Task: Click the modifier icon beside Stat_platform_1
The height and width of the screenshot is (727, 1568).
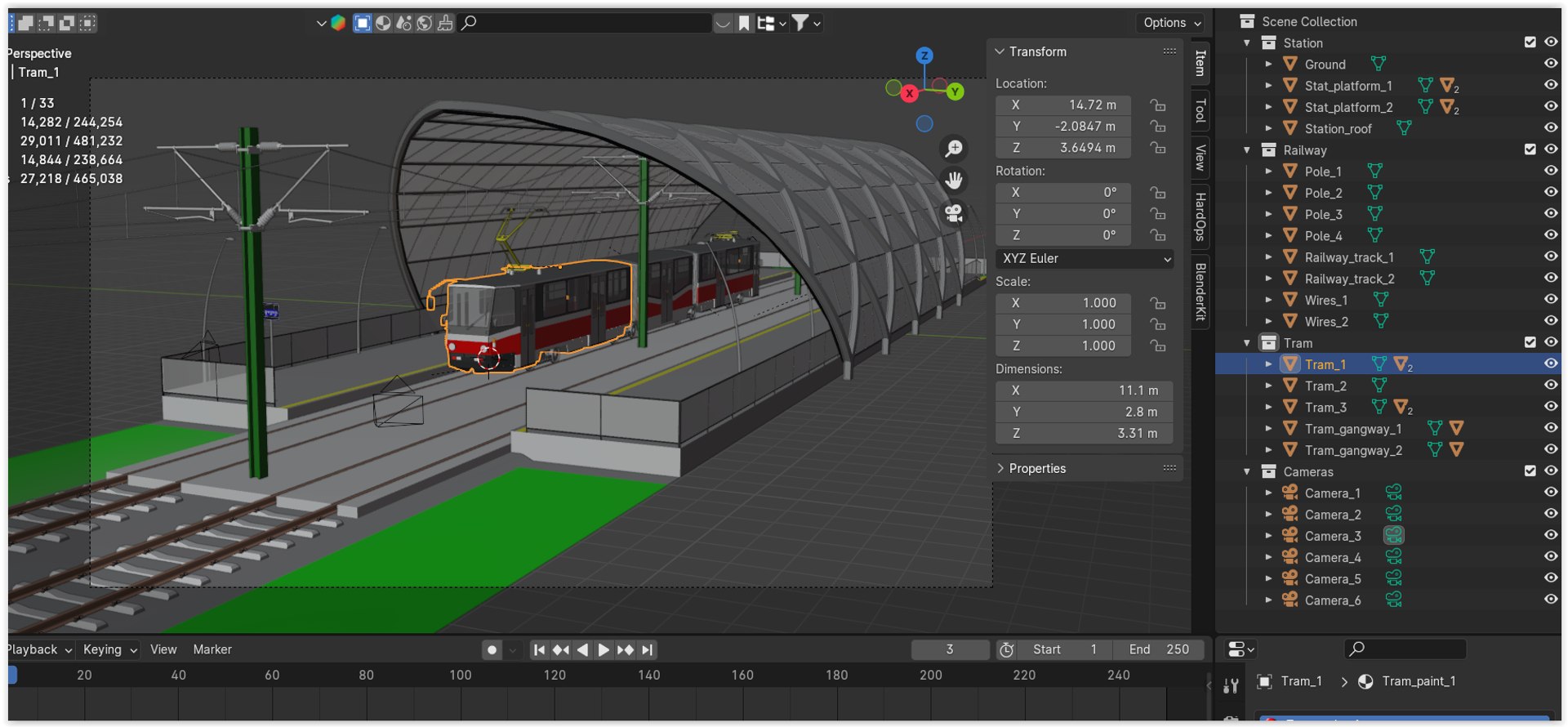Action: pyautogui.click(x=1449, y=86)
